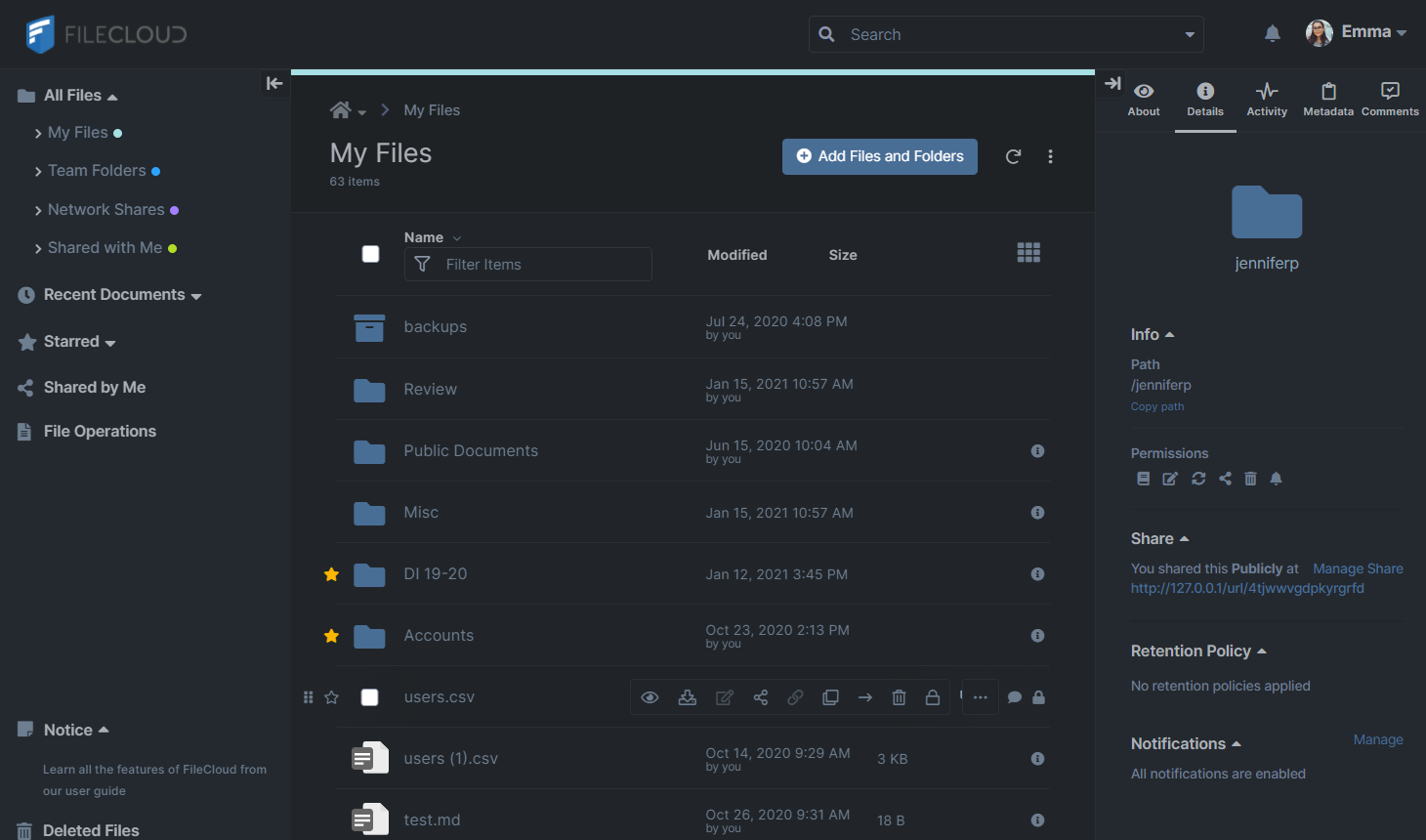
Task: Delete users.csv with the trash icon
Action: [899, 697]
